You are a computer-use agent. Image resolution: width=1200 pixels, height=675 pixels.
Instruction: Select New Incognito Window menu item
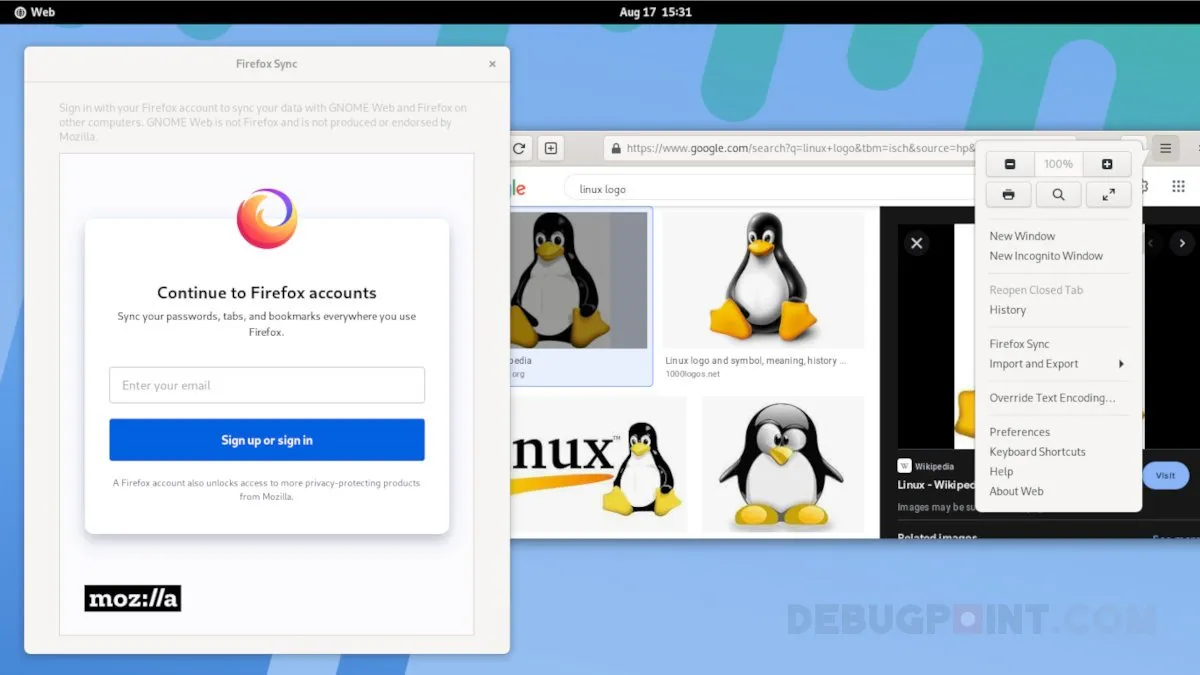pyautogui.click(x=1046, y=256)
